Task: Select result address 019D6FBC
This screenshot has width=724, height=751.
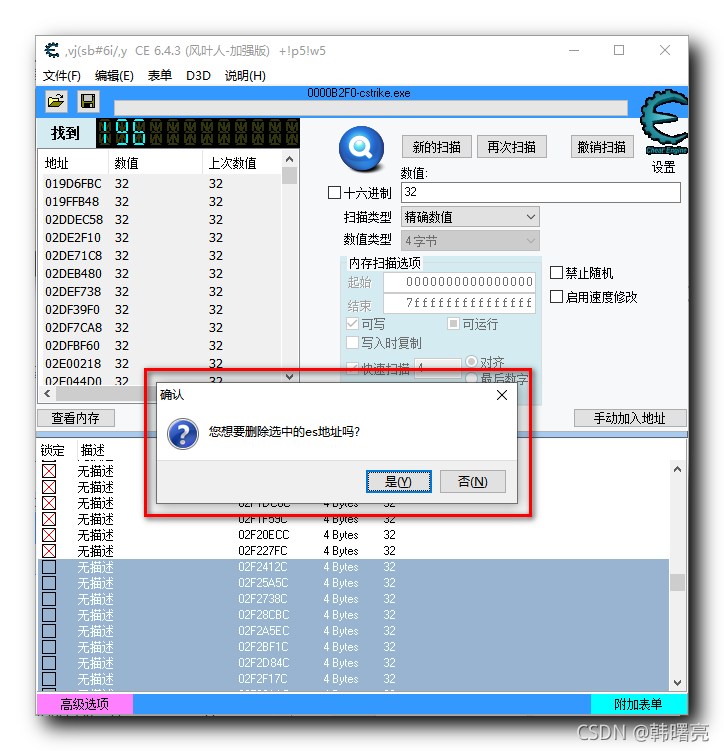Action: coord(73,184)
